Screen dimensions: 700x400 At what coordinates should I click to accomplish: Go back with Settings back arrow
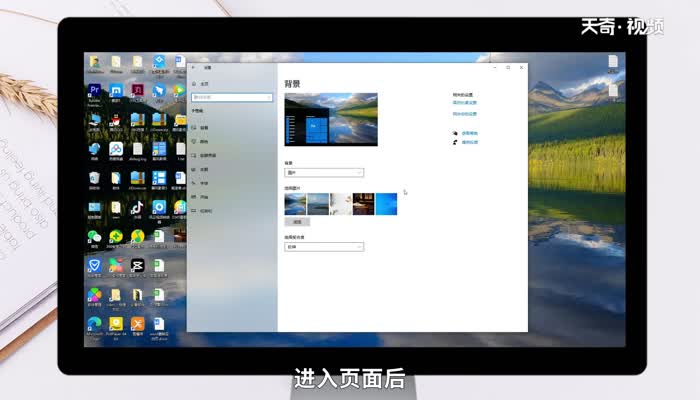point(194,67)
